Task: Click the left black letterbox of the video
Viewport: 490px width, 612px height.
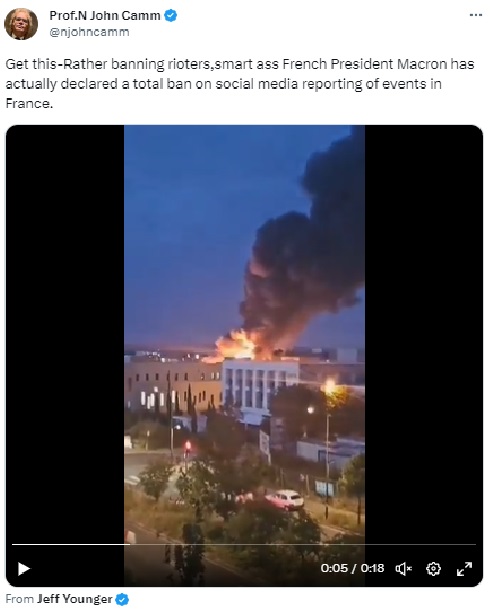Action: [x=65, y=332]
